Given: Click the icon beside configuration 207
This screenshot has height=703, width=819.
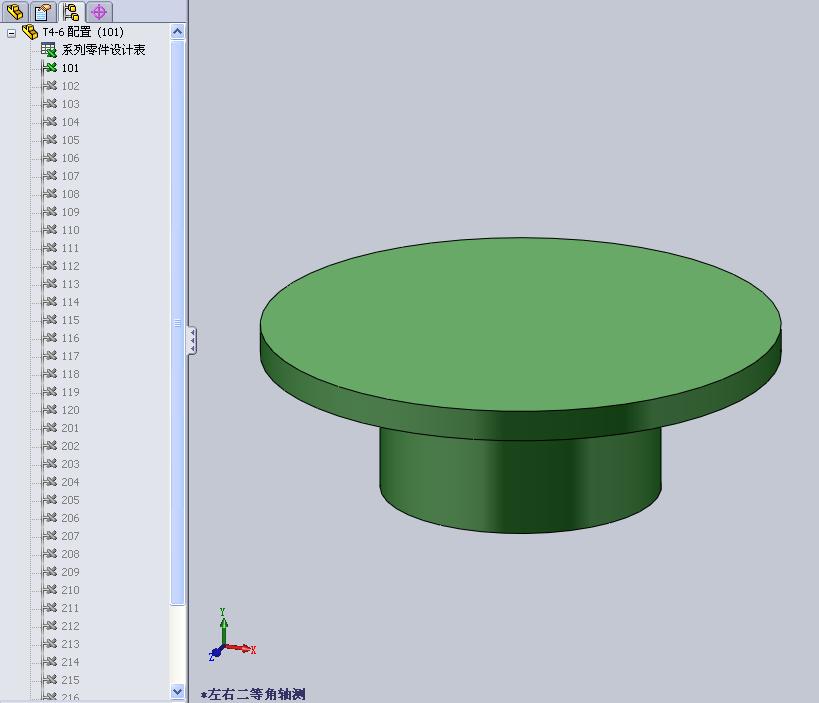Looking at the screenshot, I should [50, 536].
